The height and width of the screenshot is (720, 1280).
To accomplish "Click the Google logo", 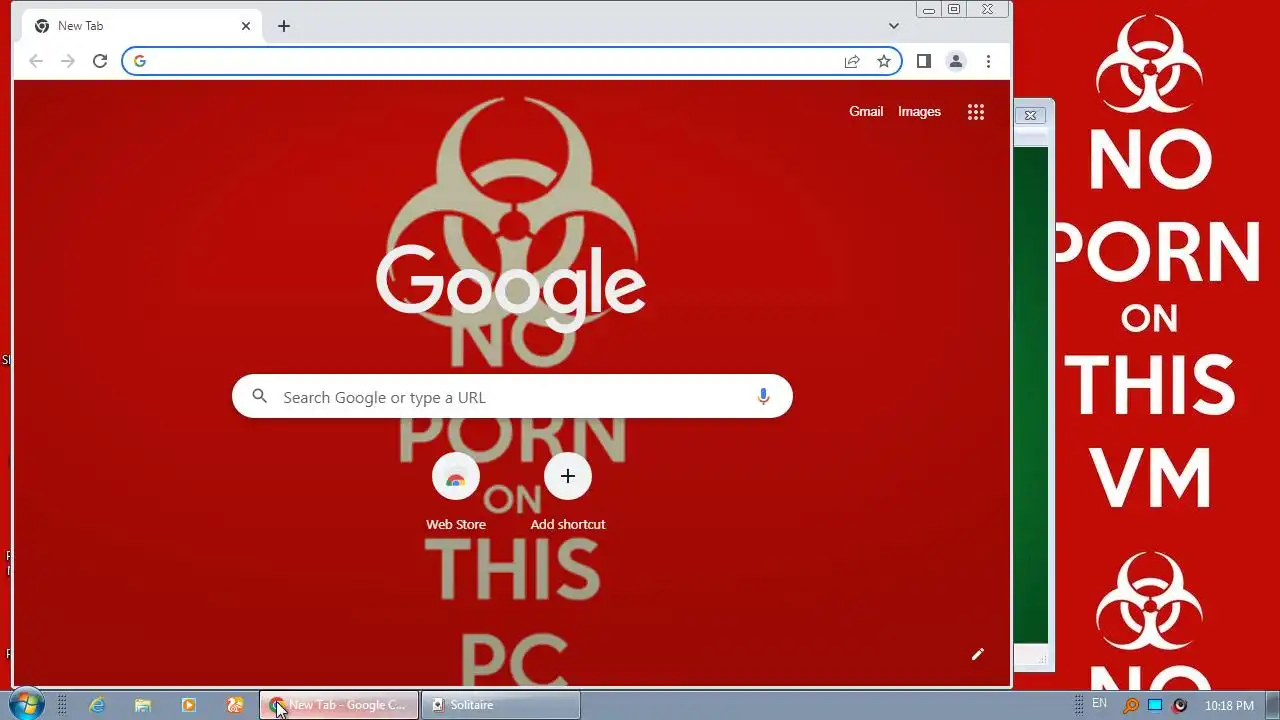I will [x=511, y=288].
